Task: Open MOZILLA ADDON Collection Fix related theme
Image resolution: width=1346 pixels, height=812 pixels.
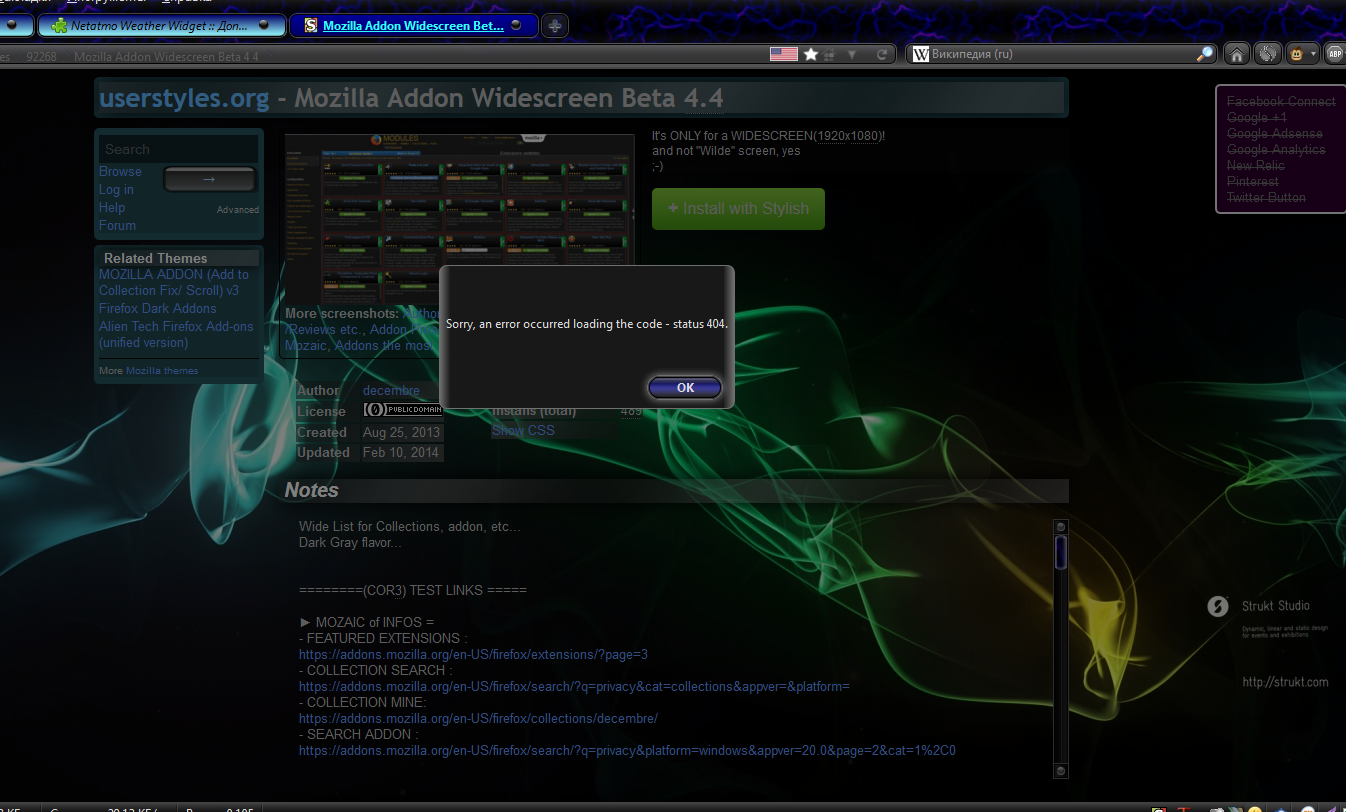Action: pyautogui.click(x=174, y=282)
